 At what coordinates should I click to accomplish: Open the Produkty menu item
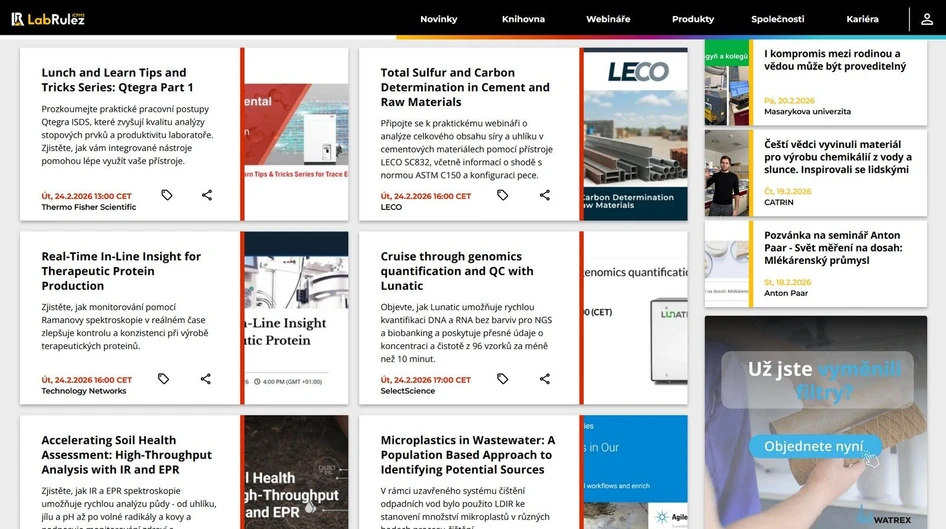click(x=693, y=19)
